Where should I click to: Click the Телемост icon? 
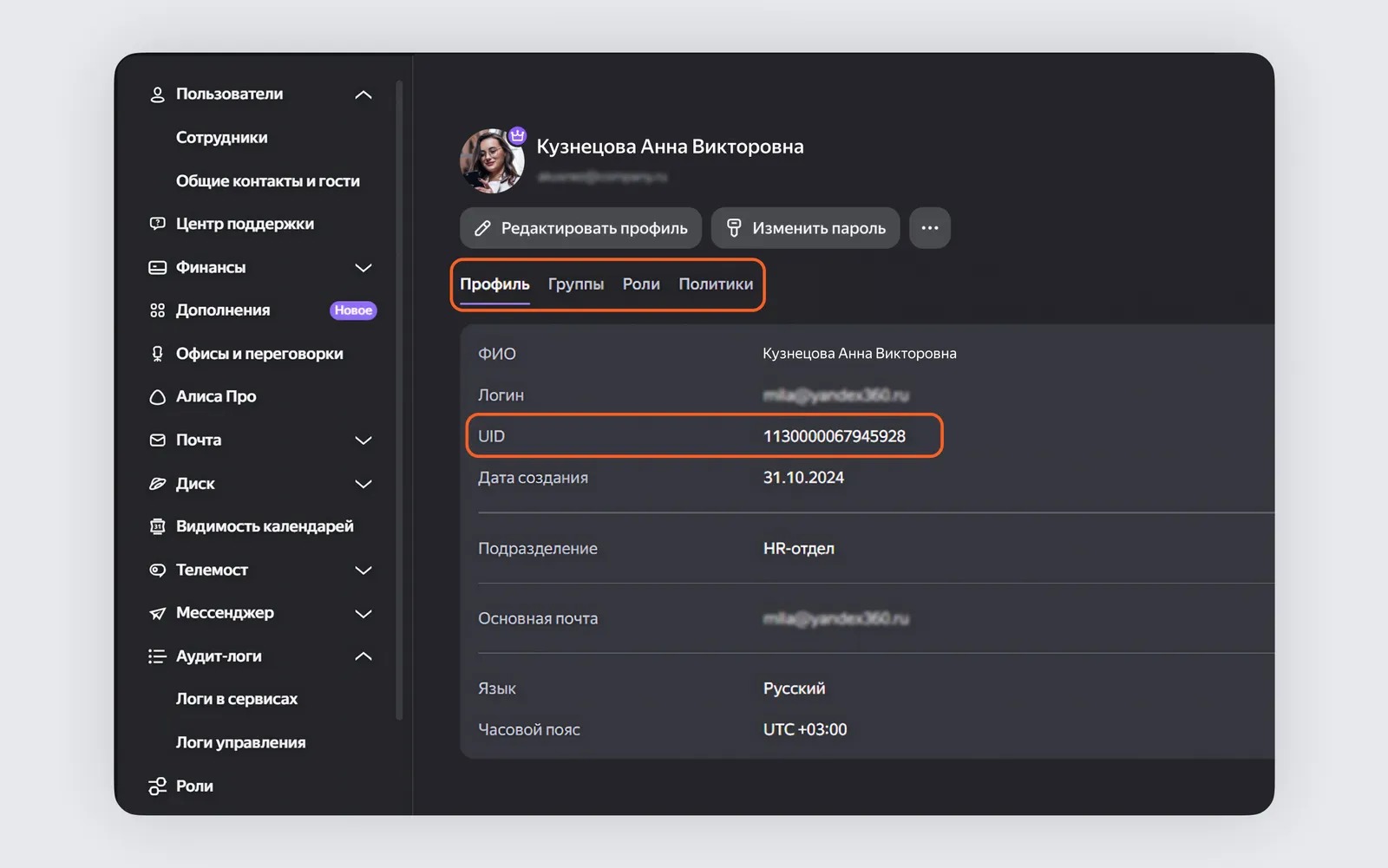point(157,570)
